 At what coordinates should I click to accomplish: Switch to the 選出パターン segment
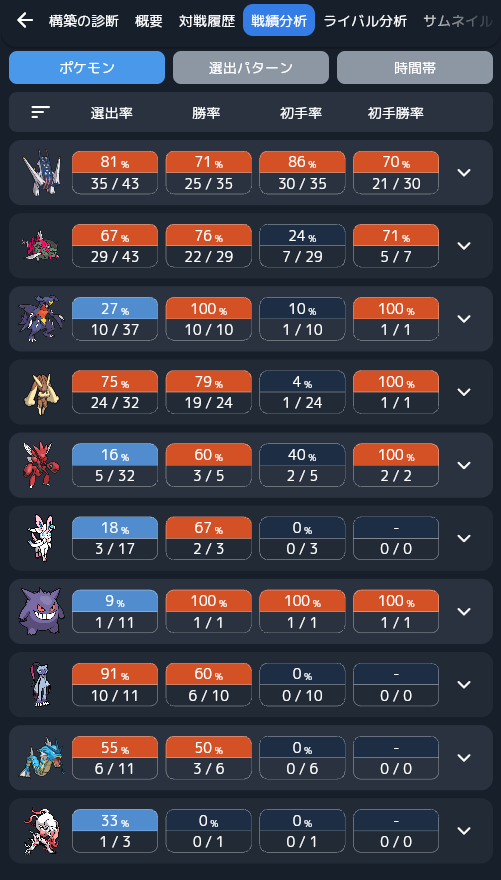251,68
